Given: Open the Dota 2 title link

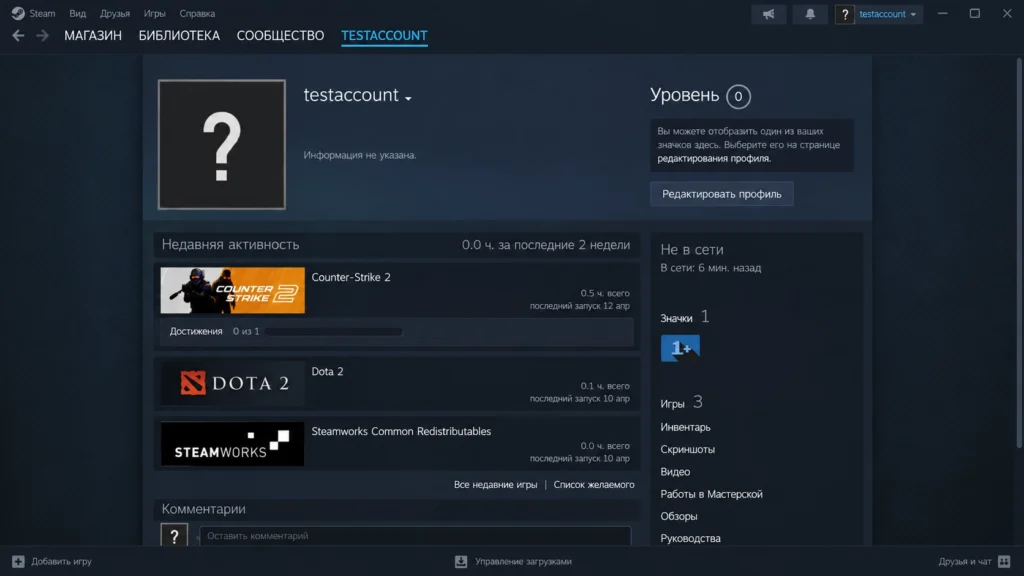Looking at the screenshot, I should coord(327,371).
